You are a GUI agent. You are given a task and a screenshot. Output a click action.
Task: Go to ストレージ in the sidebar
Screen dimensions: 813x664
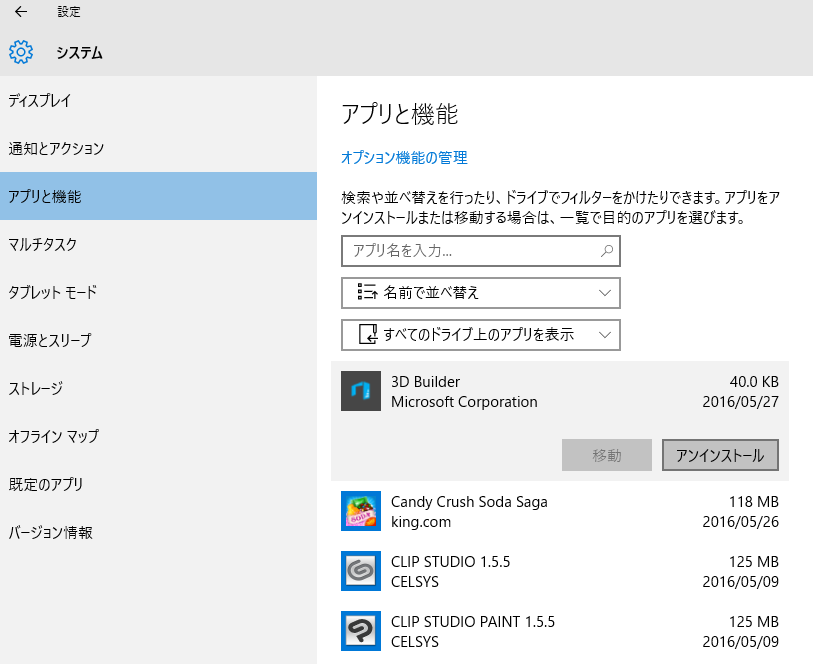[36, 388]
